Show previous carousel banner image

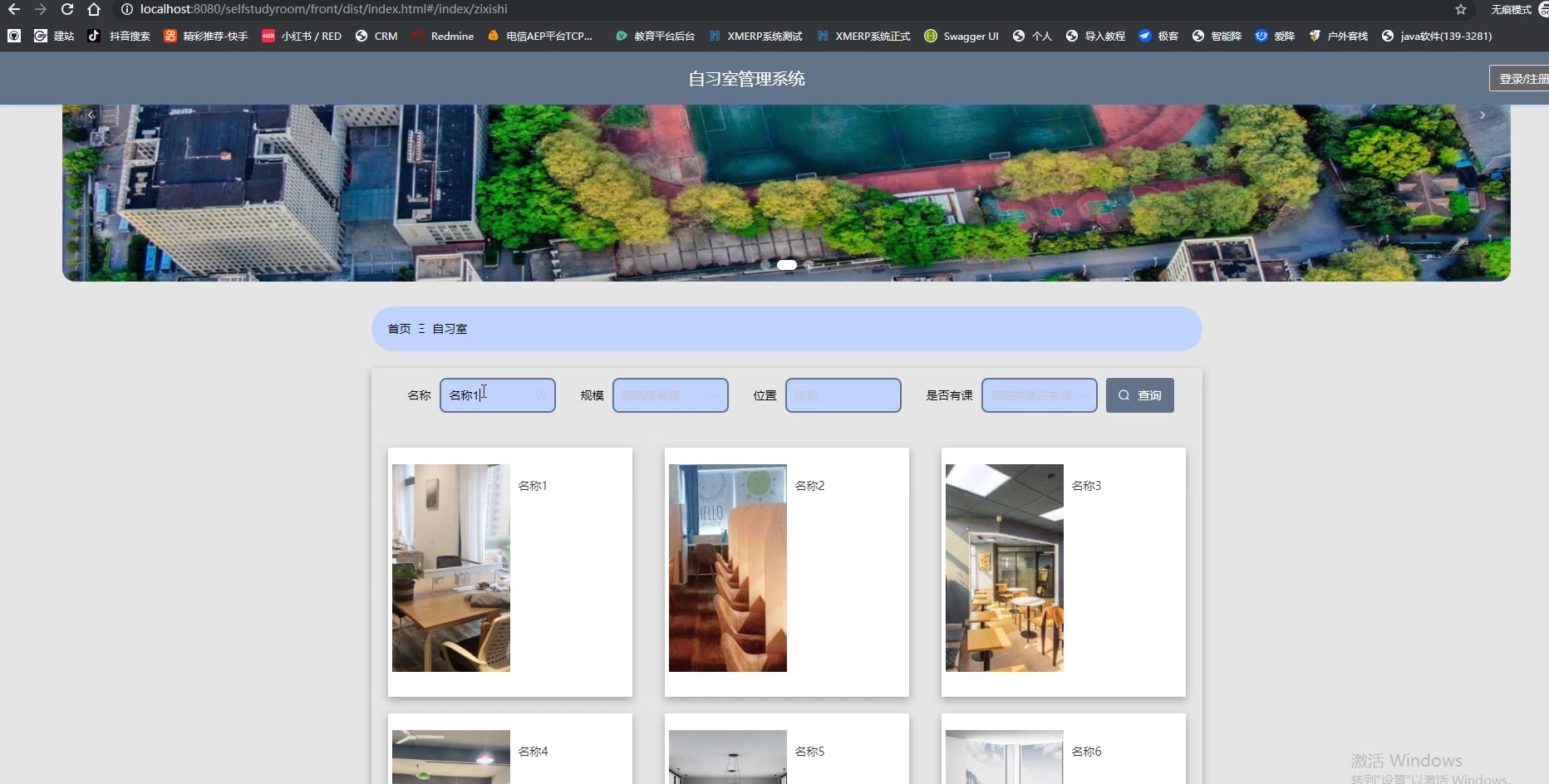pos(91,115)
